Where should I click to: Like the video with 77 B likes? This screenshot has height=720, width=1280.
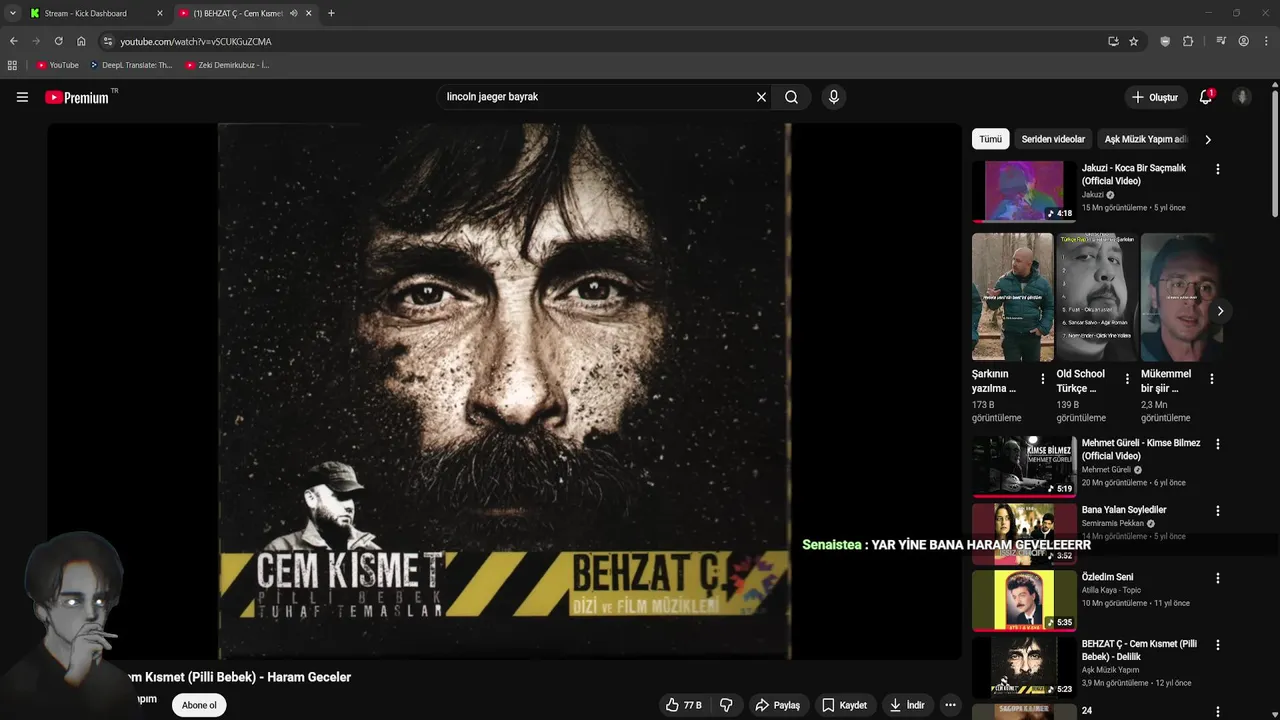[684, 705]
